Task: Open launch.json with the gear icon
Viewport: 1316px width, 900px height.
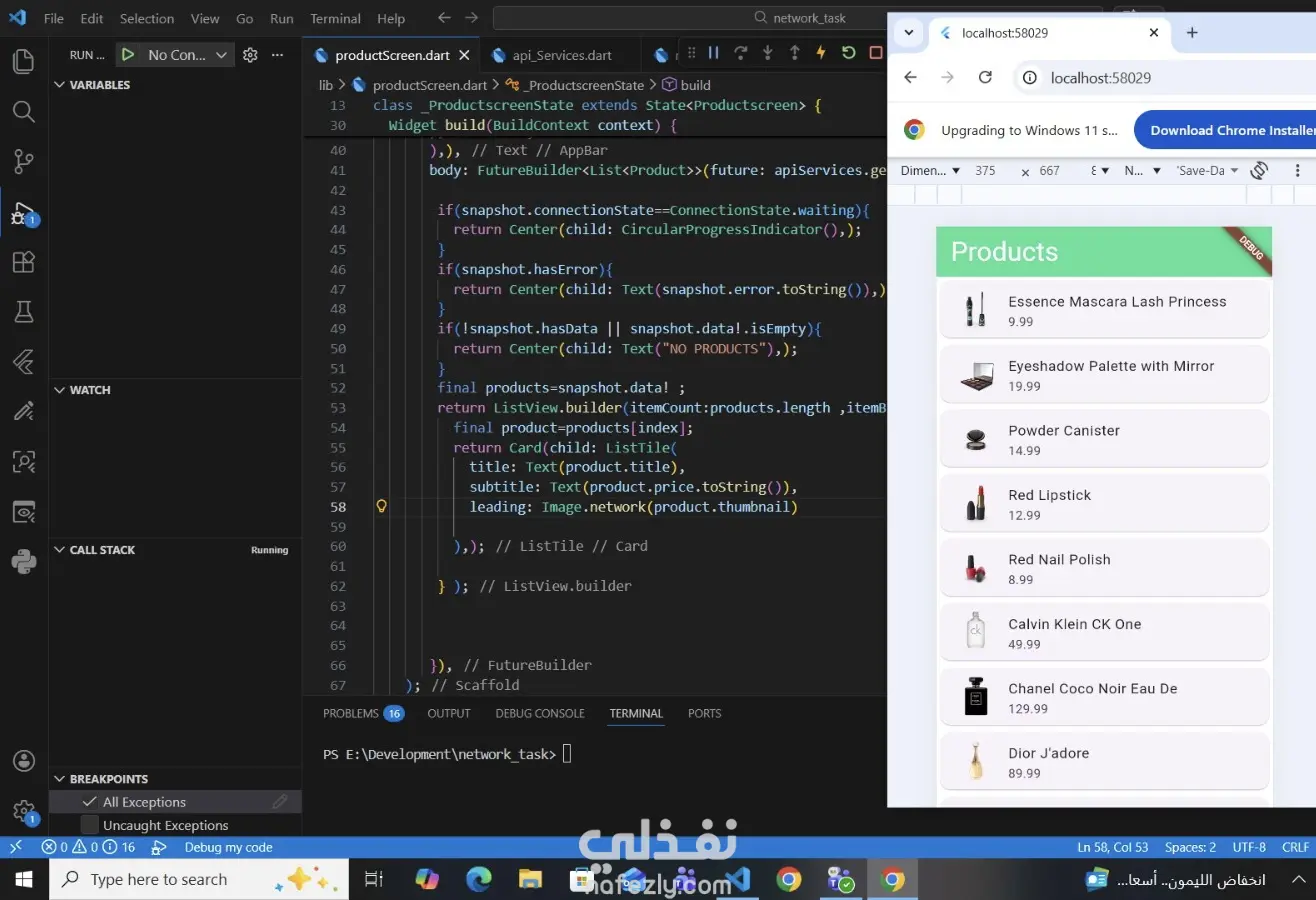Action: 251,55
